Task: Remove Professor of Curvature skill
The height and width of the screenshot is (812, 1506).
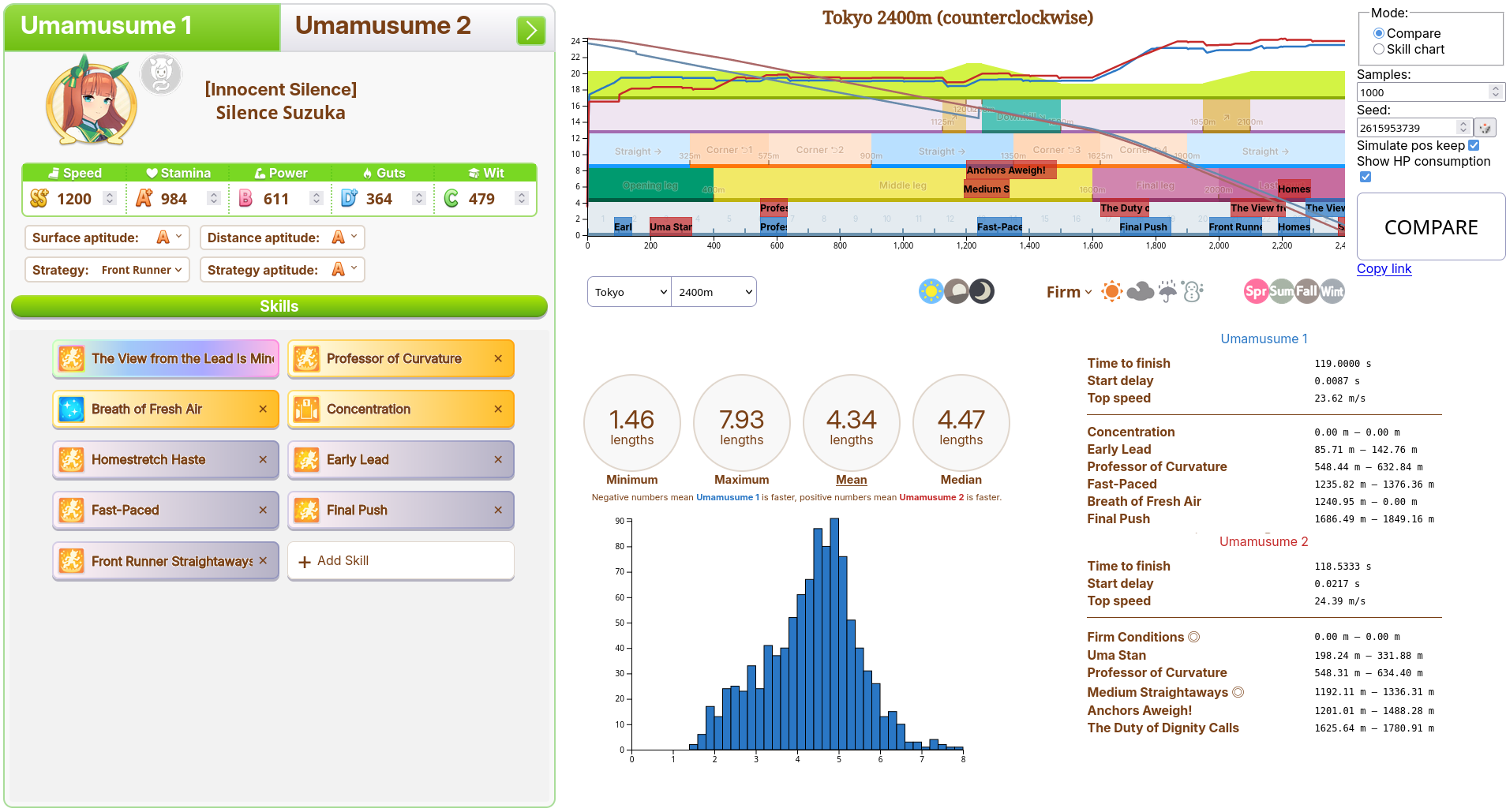Action: coord(498,358)
